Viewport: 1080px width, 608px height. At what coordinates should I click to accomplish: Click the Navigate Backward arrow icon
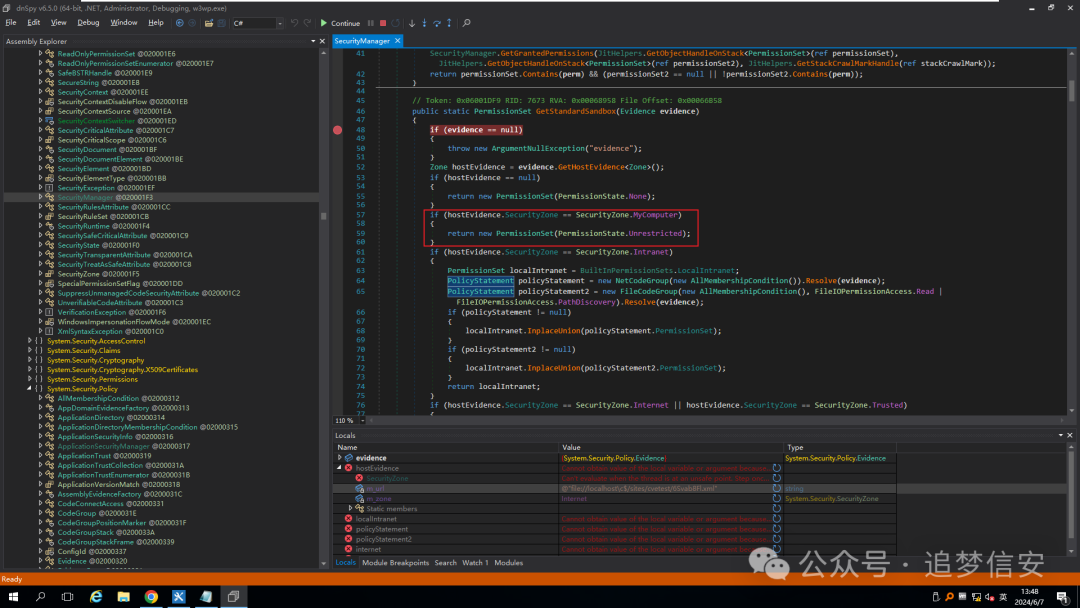(x=179, y=22)
